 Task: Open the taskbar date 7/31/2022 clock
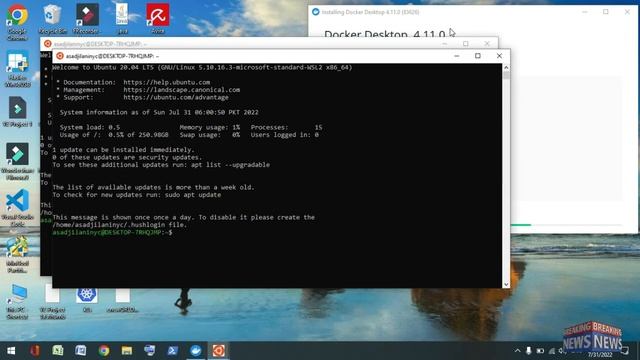coord(600,355)
